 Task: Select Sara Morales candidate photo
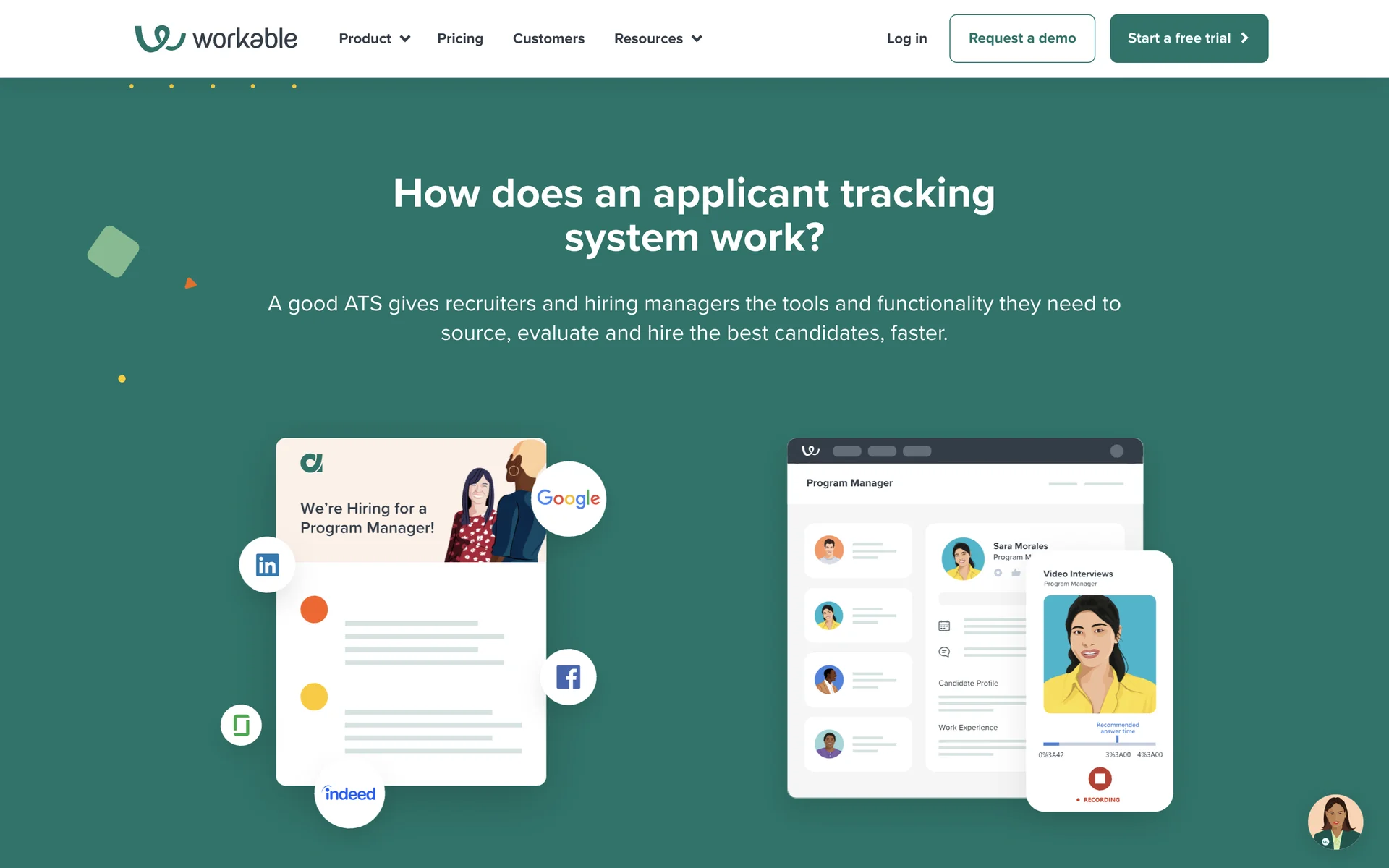click(x=963, y=558)
